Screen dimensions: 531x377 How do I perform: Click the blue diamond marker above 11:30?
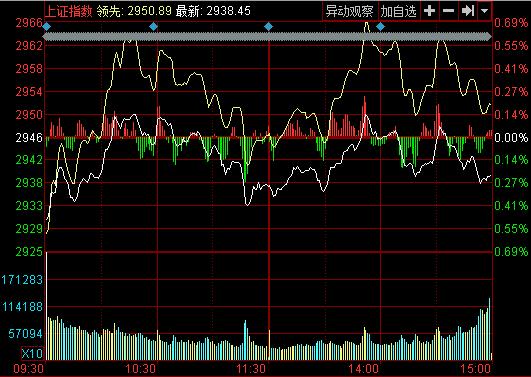pyautogui.click(x=269, y=26)
